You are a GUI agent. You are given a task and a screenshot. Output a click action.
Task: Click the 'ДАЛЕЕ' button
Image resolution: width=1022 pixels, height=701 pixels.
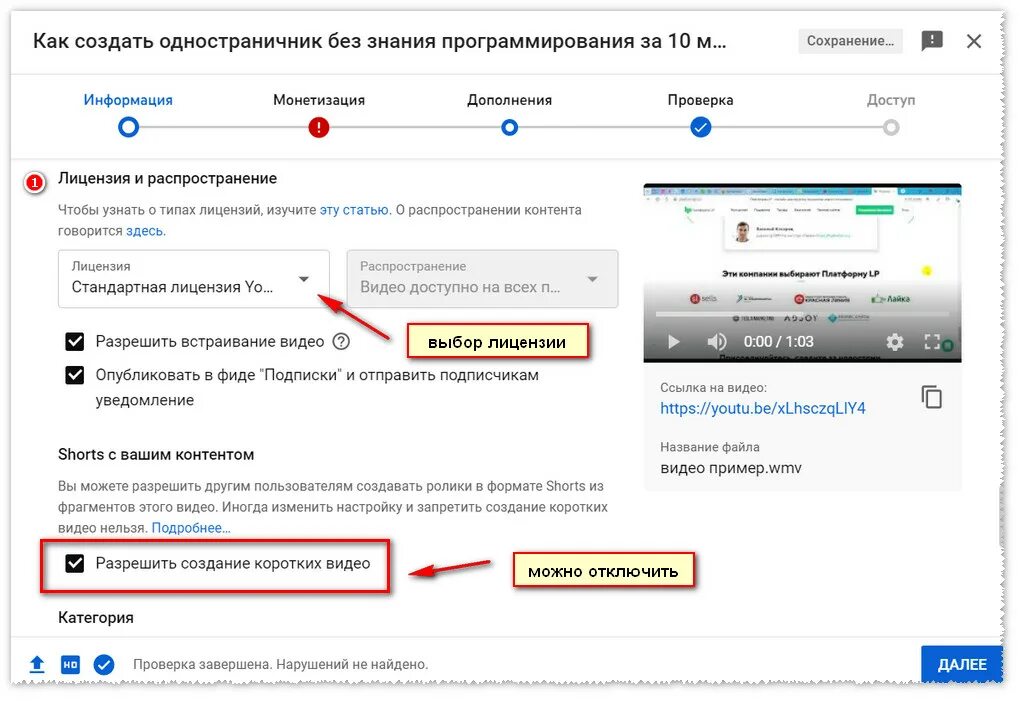pyautogui.click(x=961, y=665)
